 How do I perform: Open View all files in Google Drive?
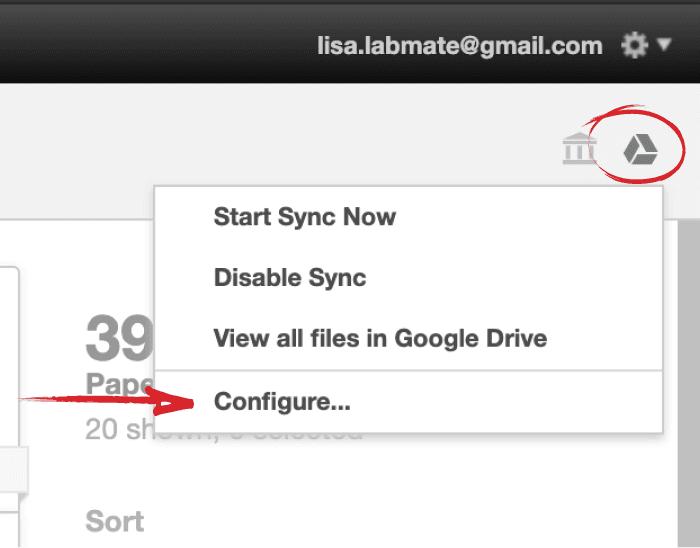click(380, 338)
